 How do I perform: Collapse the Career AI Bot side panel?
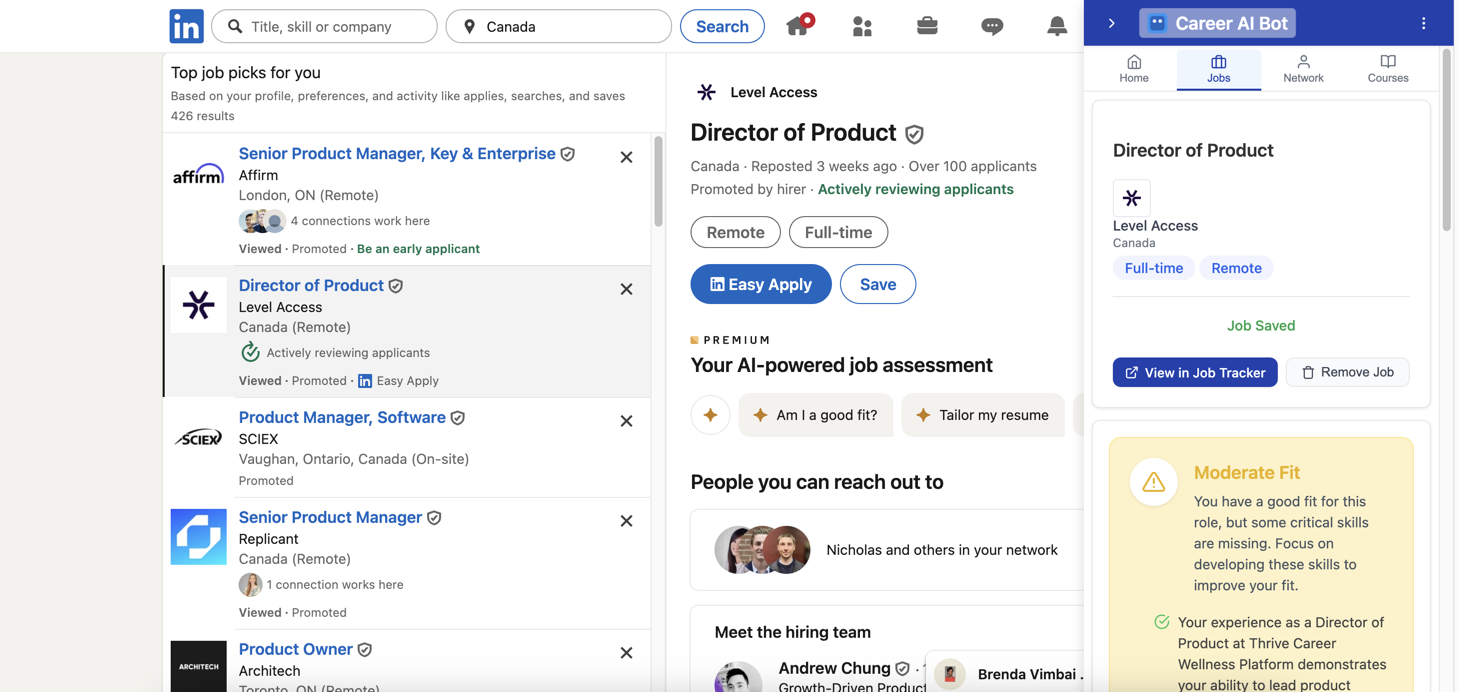point(1111,23)
